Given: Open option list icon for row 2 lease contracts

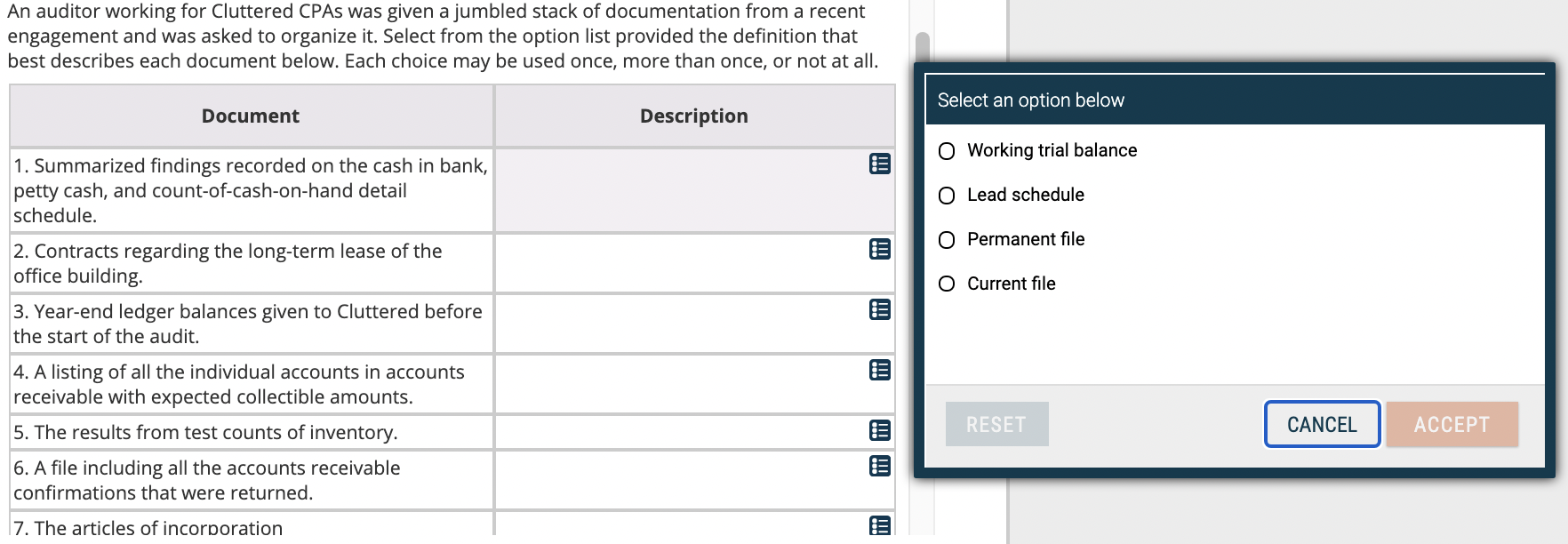Looking at the screenshot, I should pyautogui.click(x=879, y=250).
